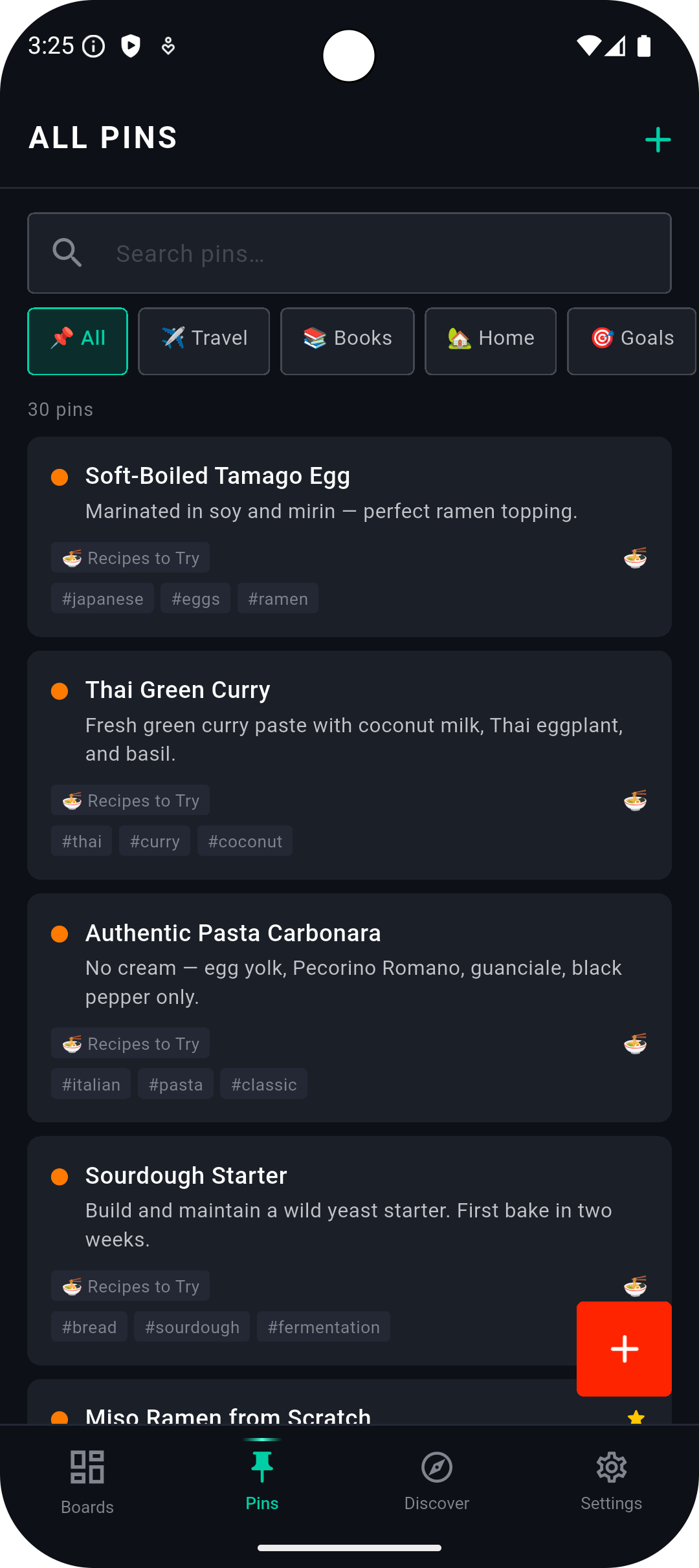Click the Search pins input field
Image resolution: width=699 pixels, height=1568 pixels.
(x=349, y=253)
